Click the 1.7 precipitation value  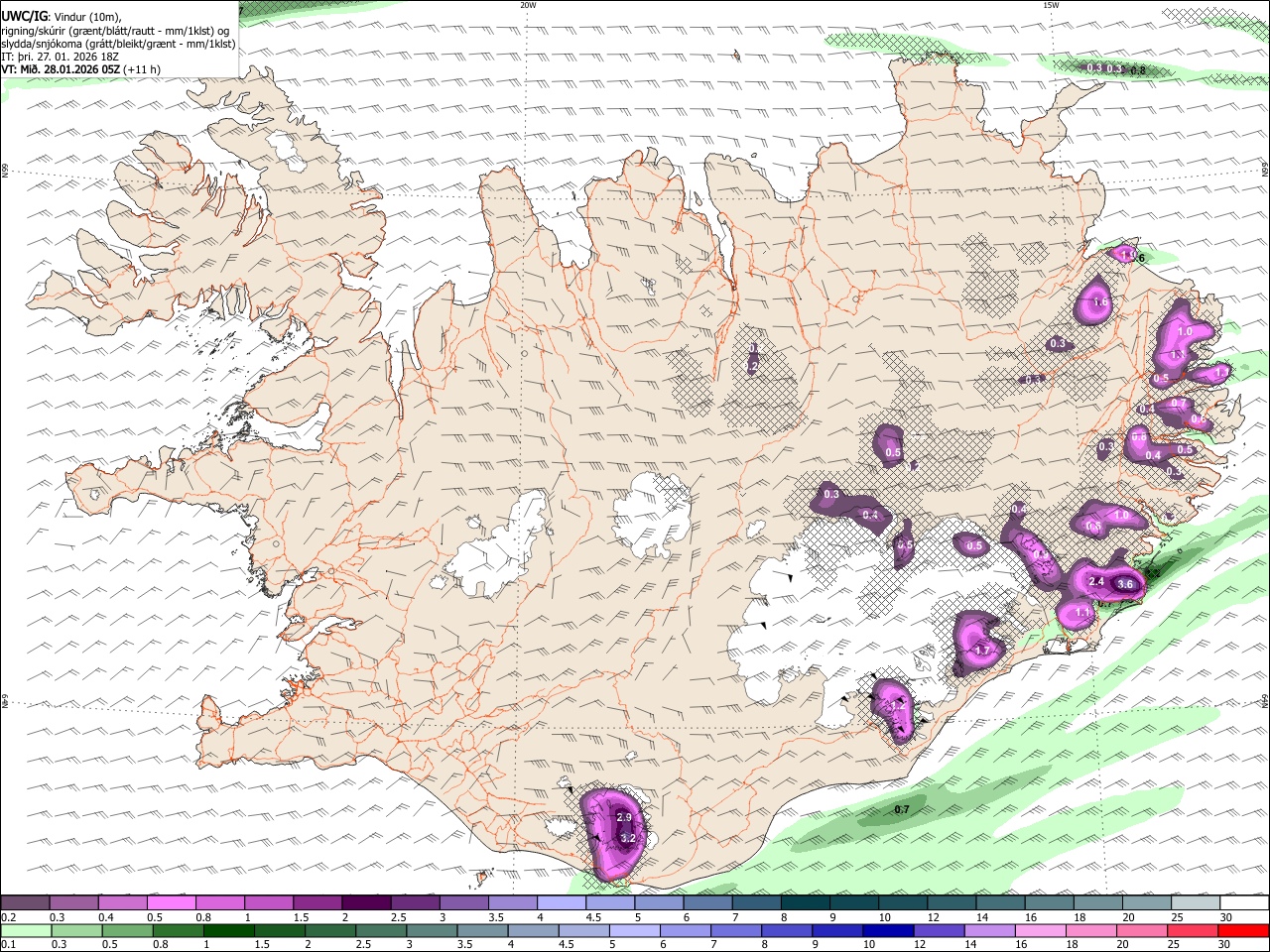coord(983,651)
